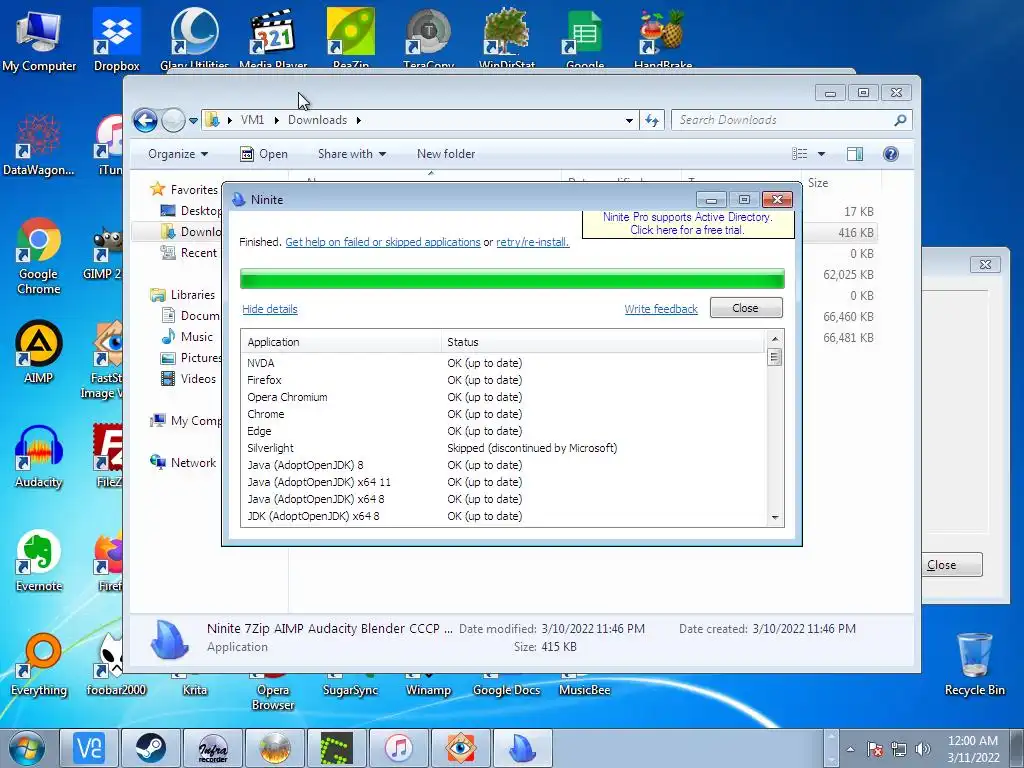Show hidden system tray icons
This screenshot has height=768, width=1024.
click(x=850, y=749)
